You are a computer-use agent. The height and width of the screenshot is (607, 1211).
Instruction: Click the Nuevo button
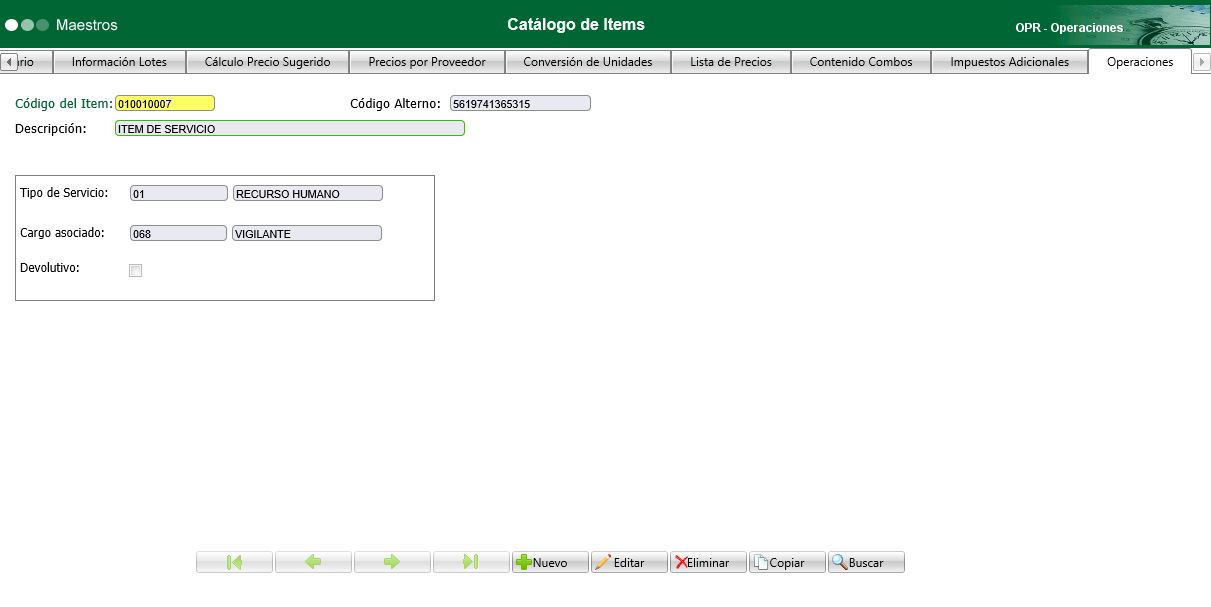550,562
